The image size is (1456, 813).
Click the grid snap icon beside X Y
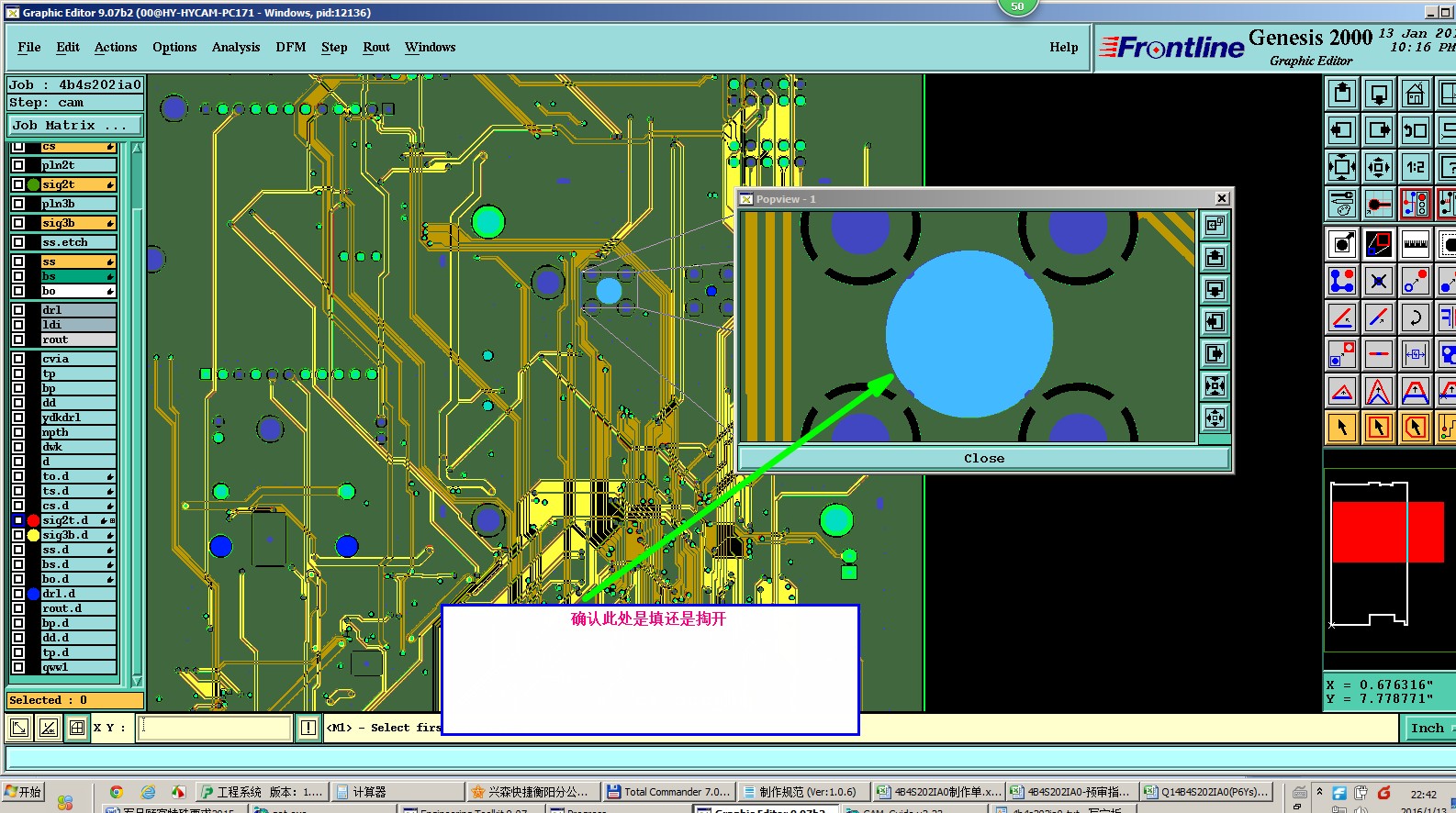point(77,729)
